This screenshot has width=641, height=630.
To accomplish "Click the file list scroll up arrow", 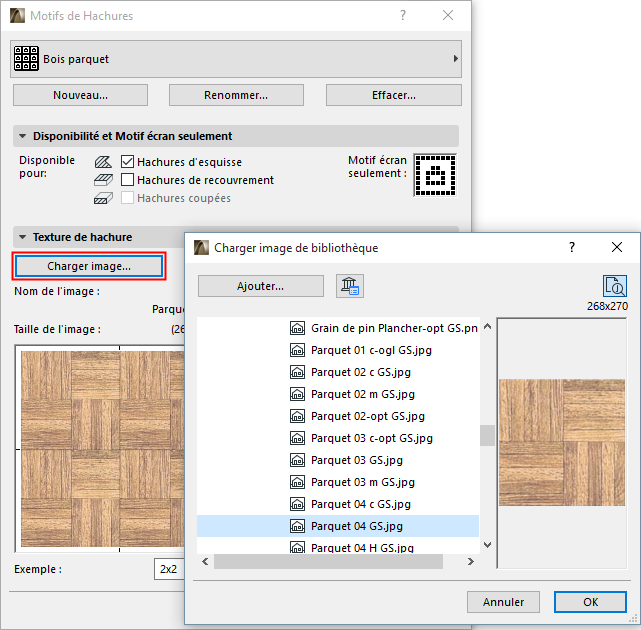I will click(487, 327).
